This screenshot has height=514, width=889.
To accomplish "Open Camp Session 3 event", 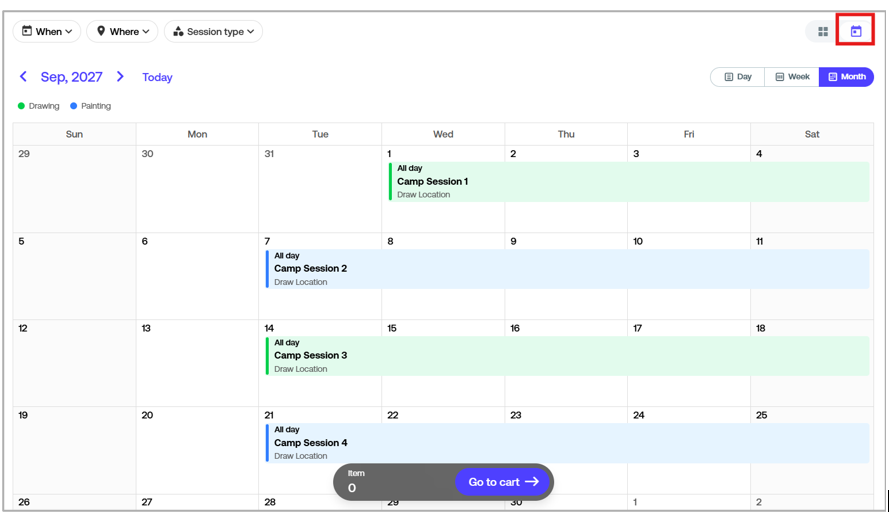I will pyautogui.click(x=568, y=355).
